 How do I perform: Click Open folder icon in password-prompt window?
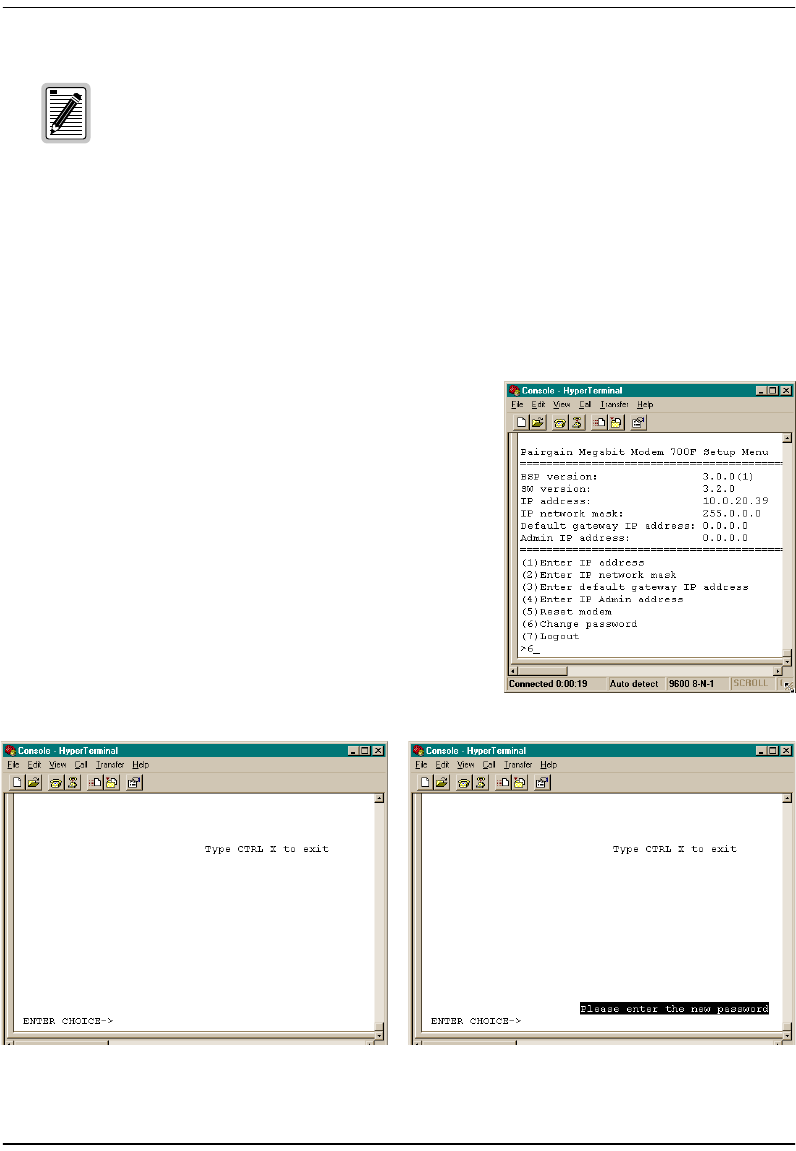click(x=441, y=783)
